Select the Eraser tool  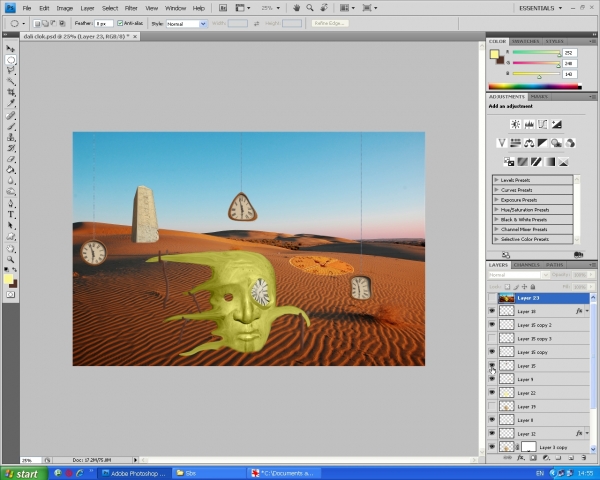click(10, 159)
